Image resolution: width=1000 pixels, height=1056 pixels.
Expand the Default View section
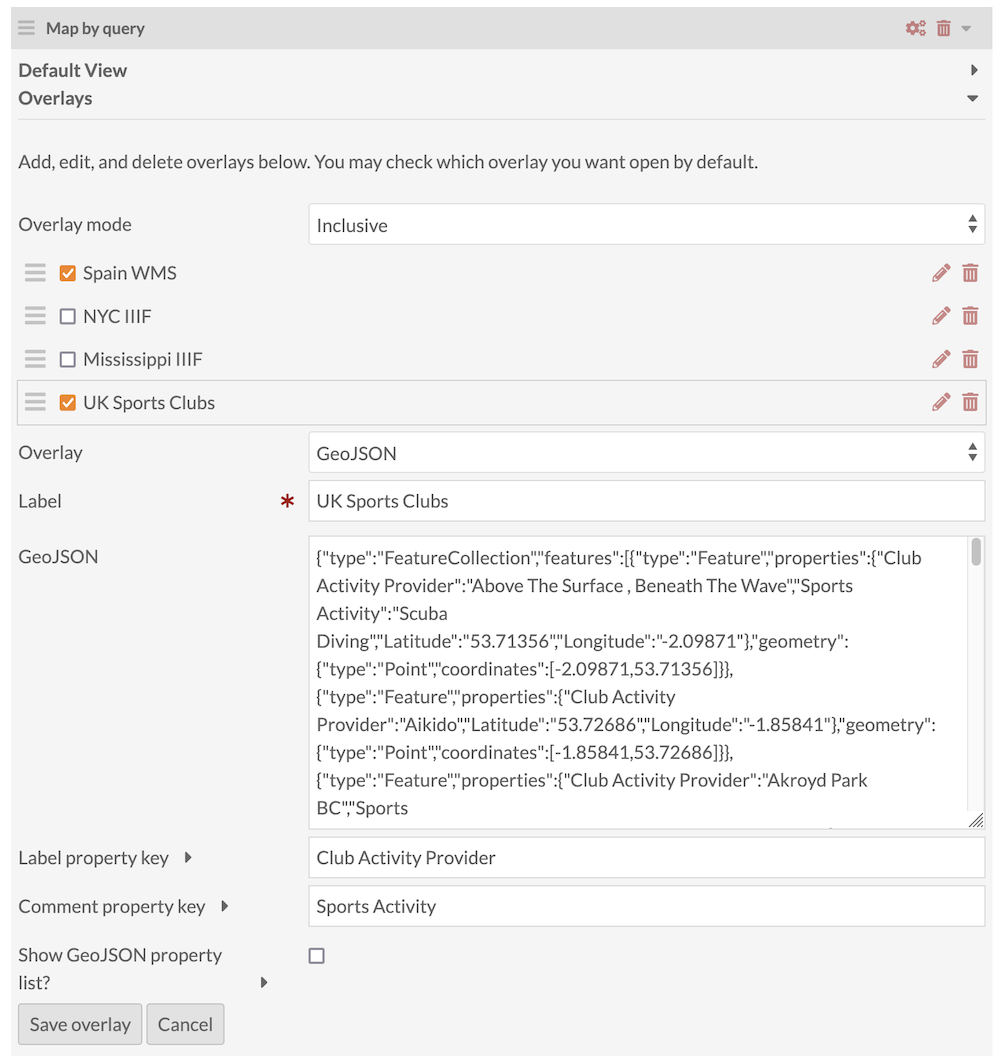pyautogui.click(x=974, y=70)
